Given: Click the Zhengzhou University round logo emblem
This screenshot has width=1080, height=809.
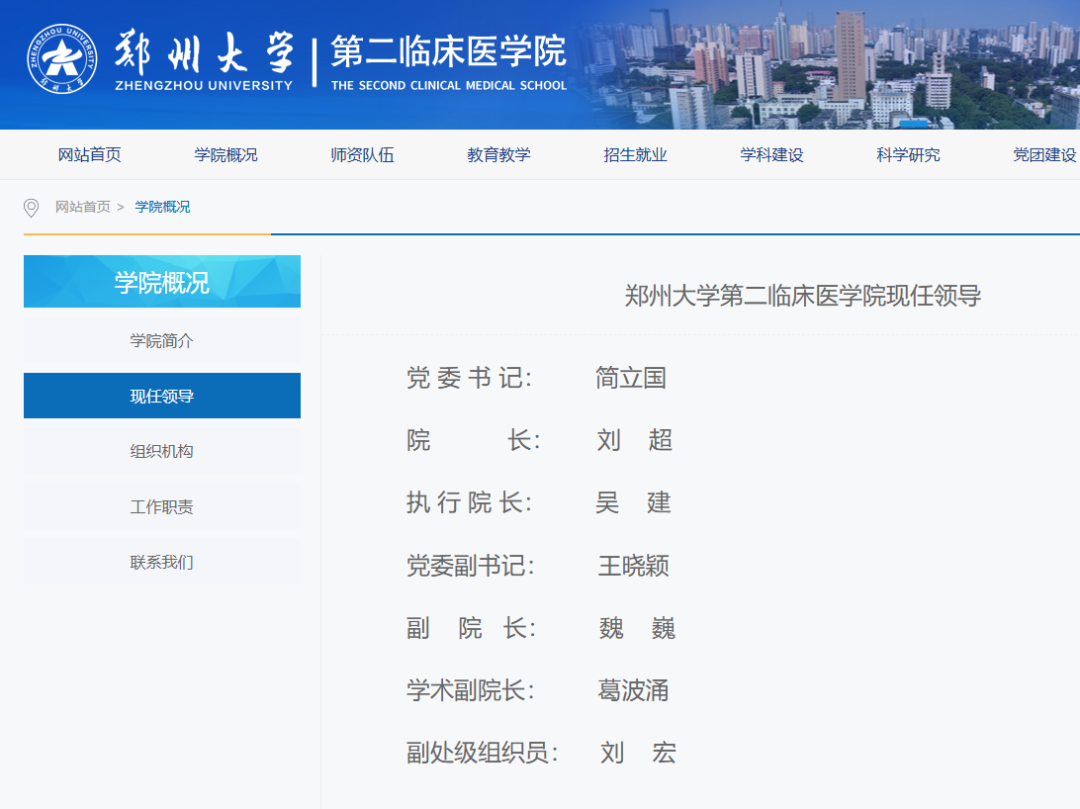Looking at the screenshot, I should [x=61, y=59].
